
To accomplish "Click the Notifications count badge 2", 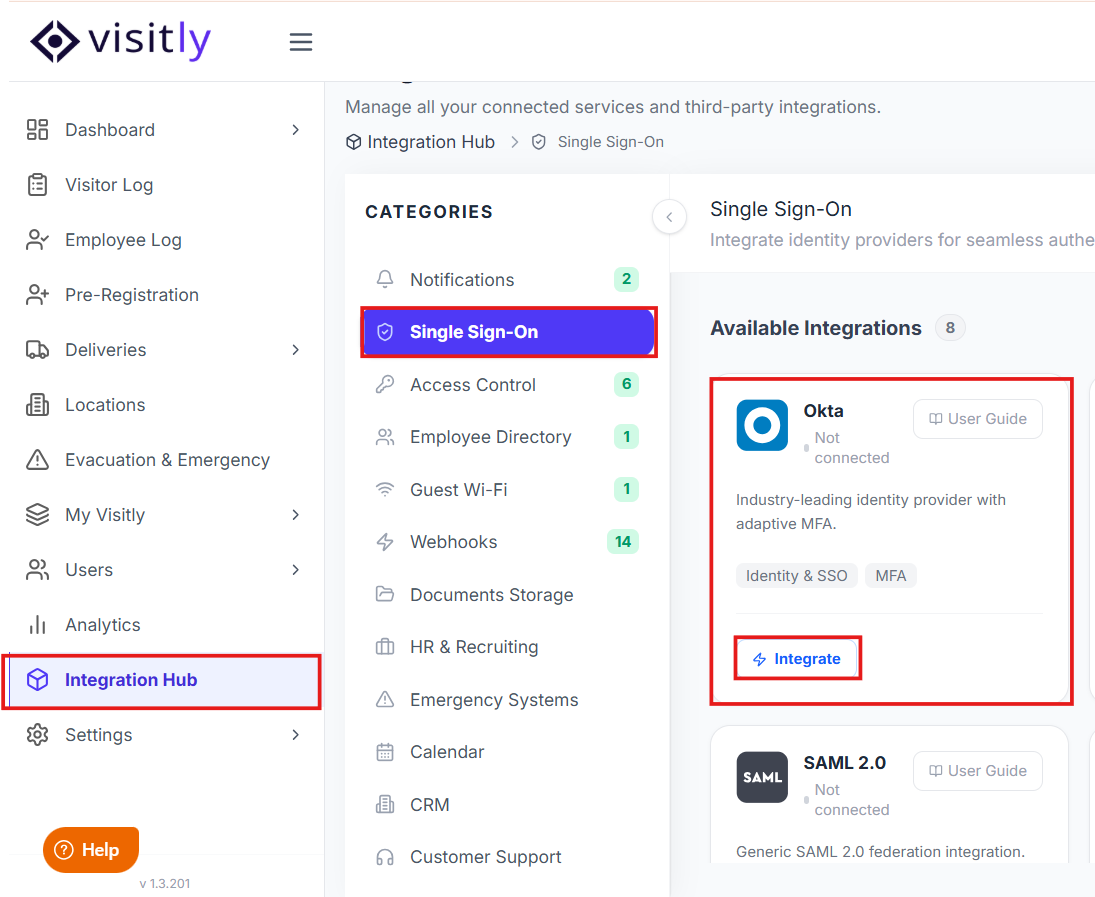I will click(626, 279).
